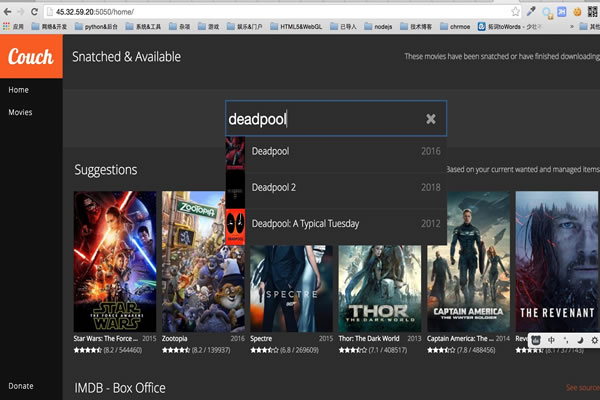Click in the deadpool search input field
This screenshot has height=400, width=600.
click(320, 119)
